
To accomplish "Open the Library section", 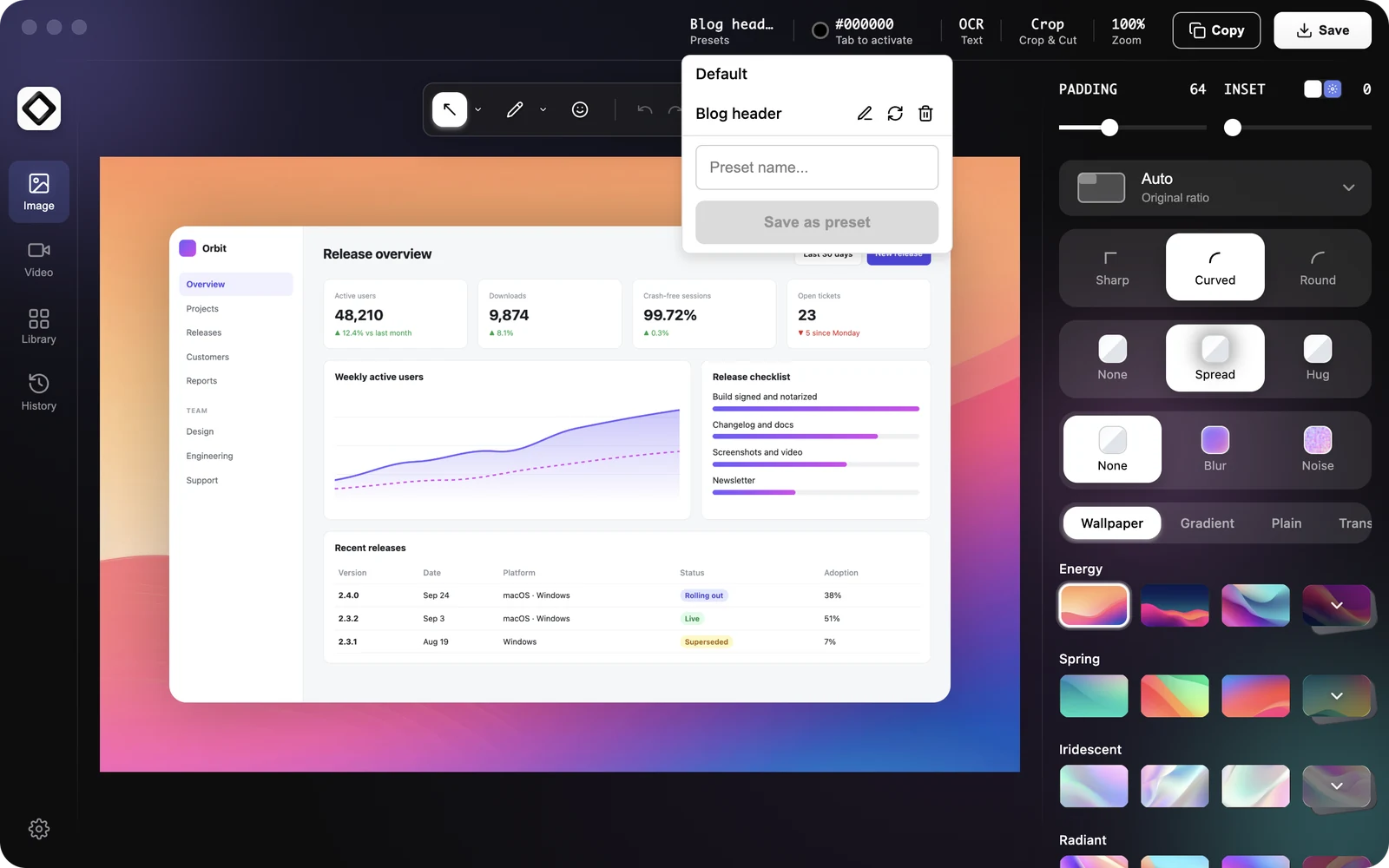I will pyautogui.click(x=39, y=325).
